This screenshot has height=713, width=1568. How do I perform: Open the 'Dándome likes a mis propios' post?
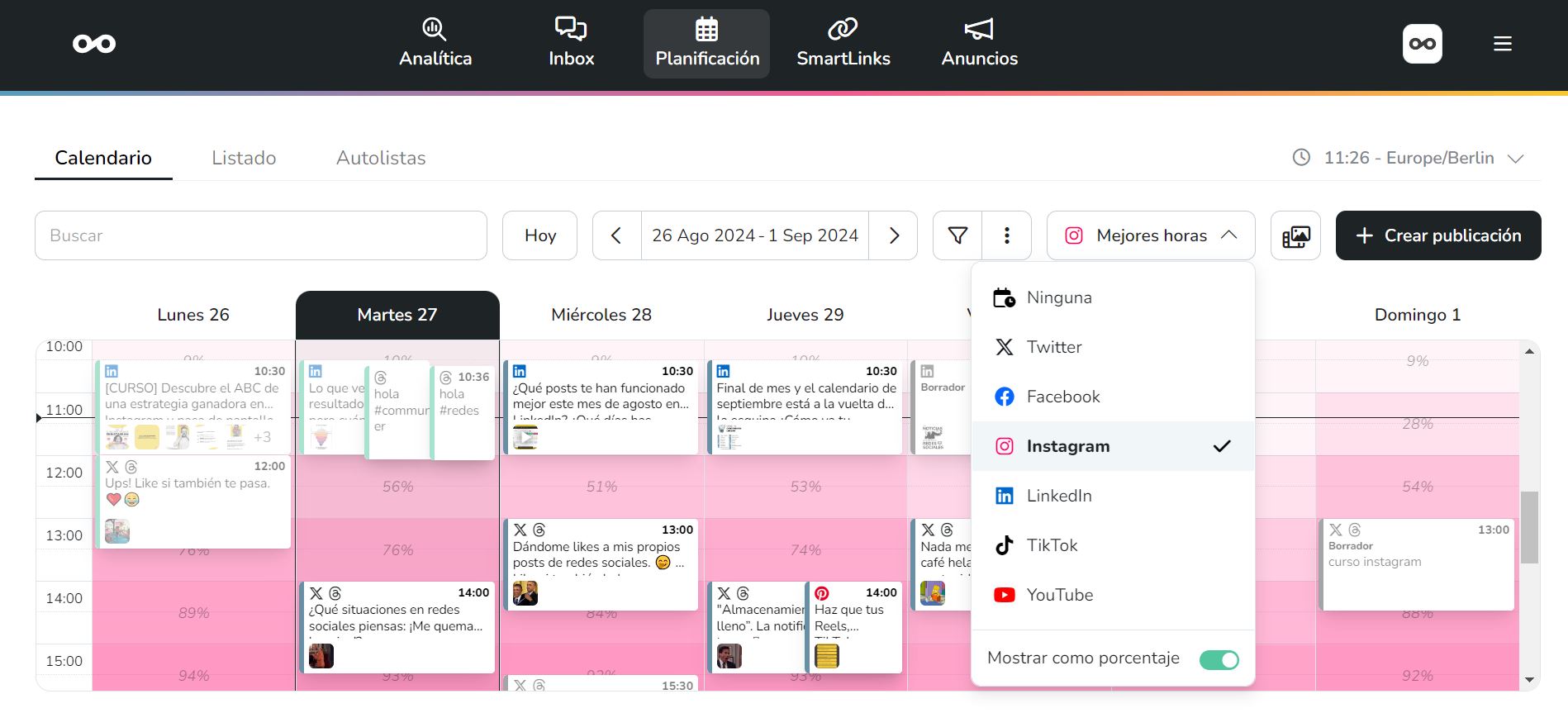601,564
